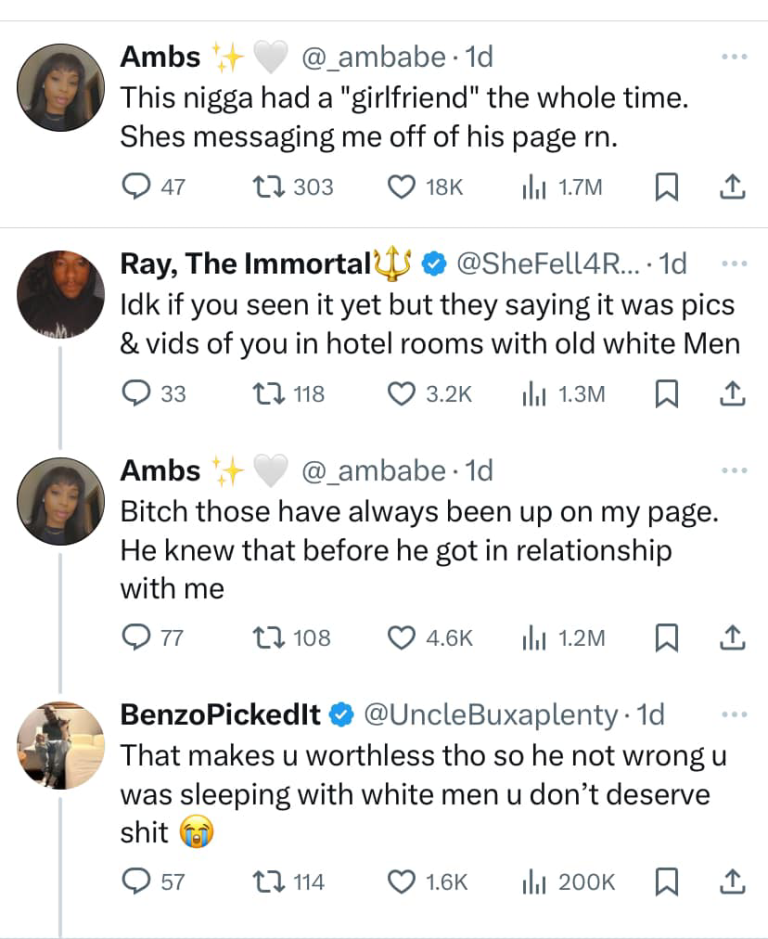Open BenzoPickedIt's profile avatar
The height and width of the screenshot is (939, 768).
click(62, 745)
